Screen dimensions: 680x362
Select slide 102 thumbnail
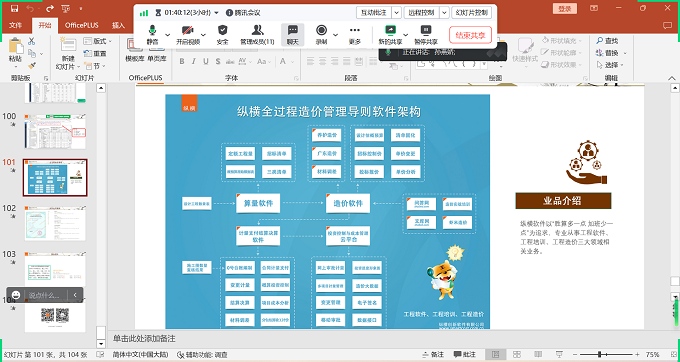(x=55, y=223)
